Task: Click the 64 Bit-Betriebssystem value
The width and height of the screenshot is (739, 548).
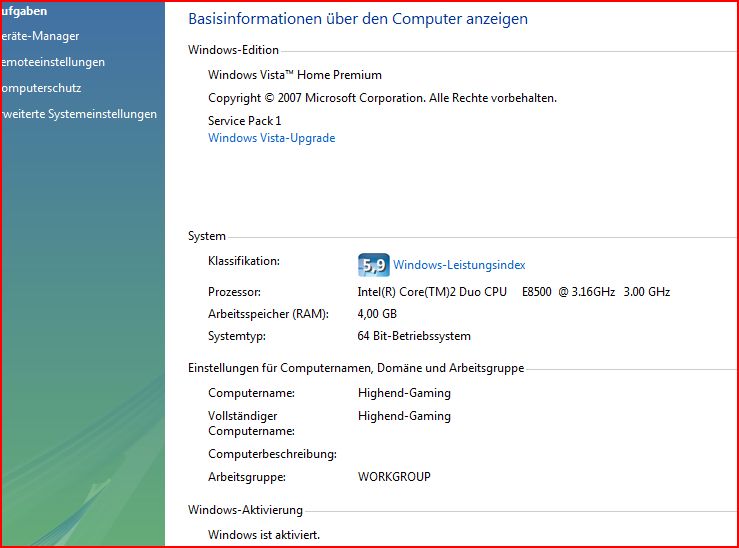Action: pos(414,336)
